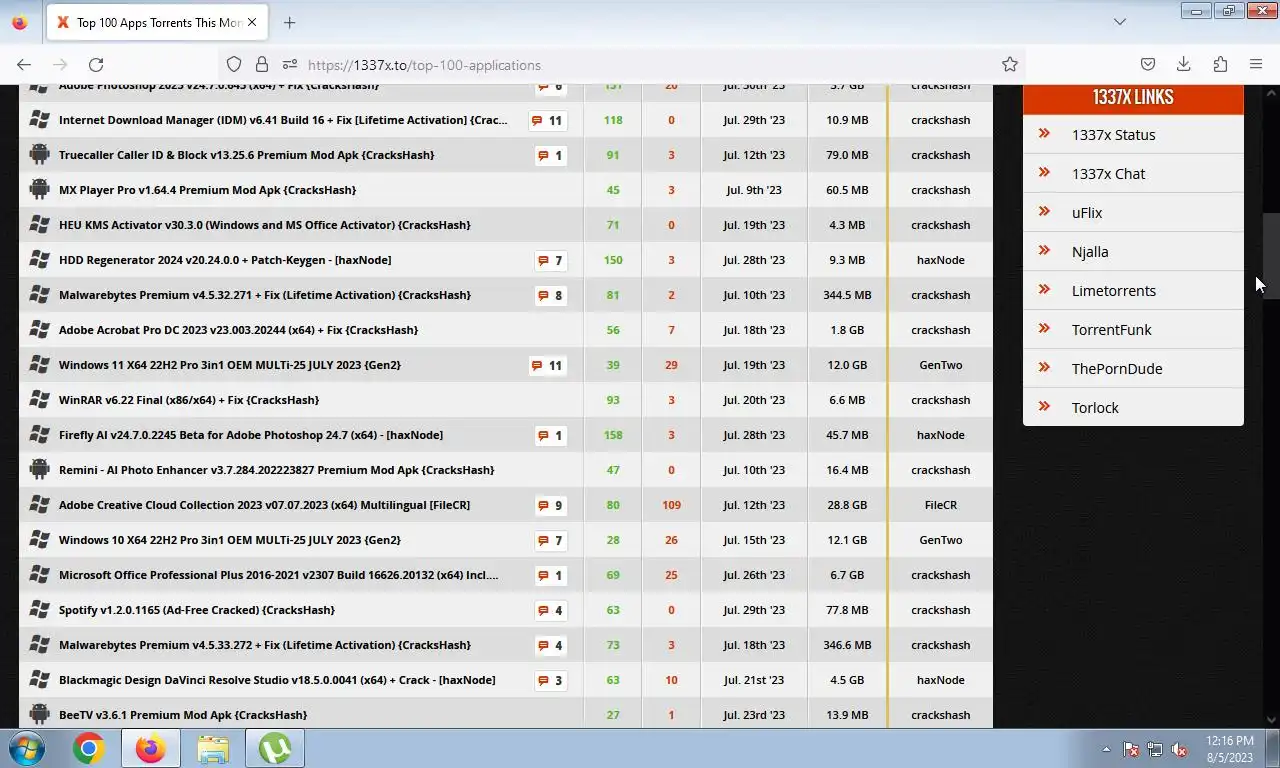
Task: Select the Jul. 9th '23 date cell
Action: click(x=755, y=190)
